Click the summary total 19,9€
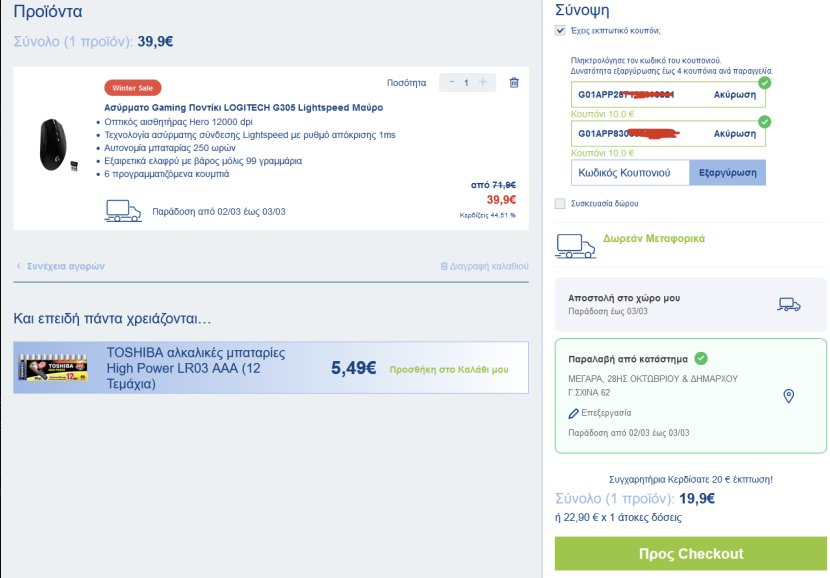830x578 pixels. tap(697, 498)
